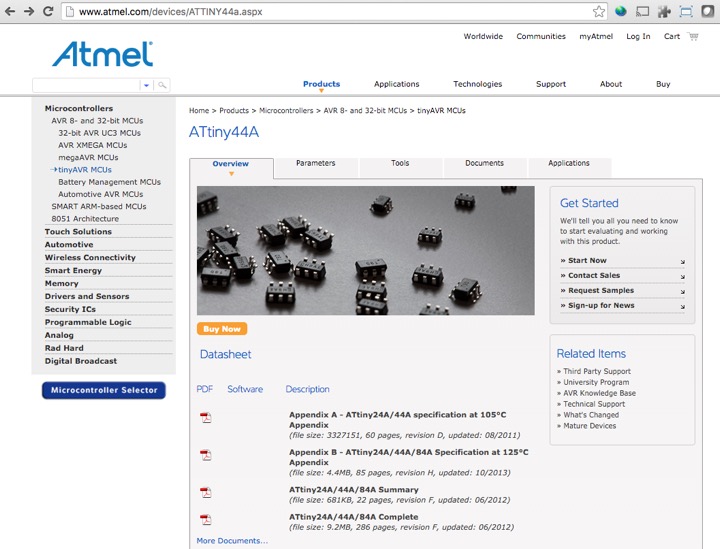Viewport: 720px width, 549px height.
Task: Open PDF icon for Appendix A
Action: (x=206, y=418)
